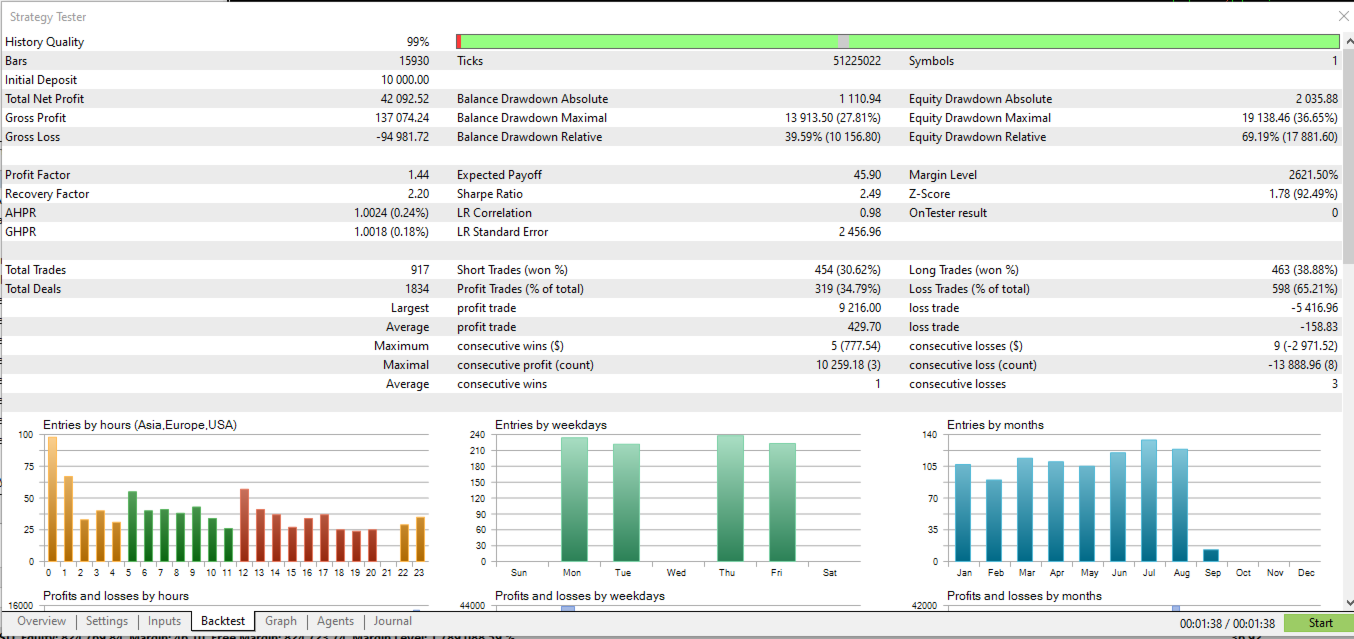
Task: Switch to the Graph tab
Action: coord(281,622)
